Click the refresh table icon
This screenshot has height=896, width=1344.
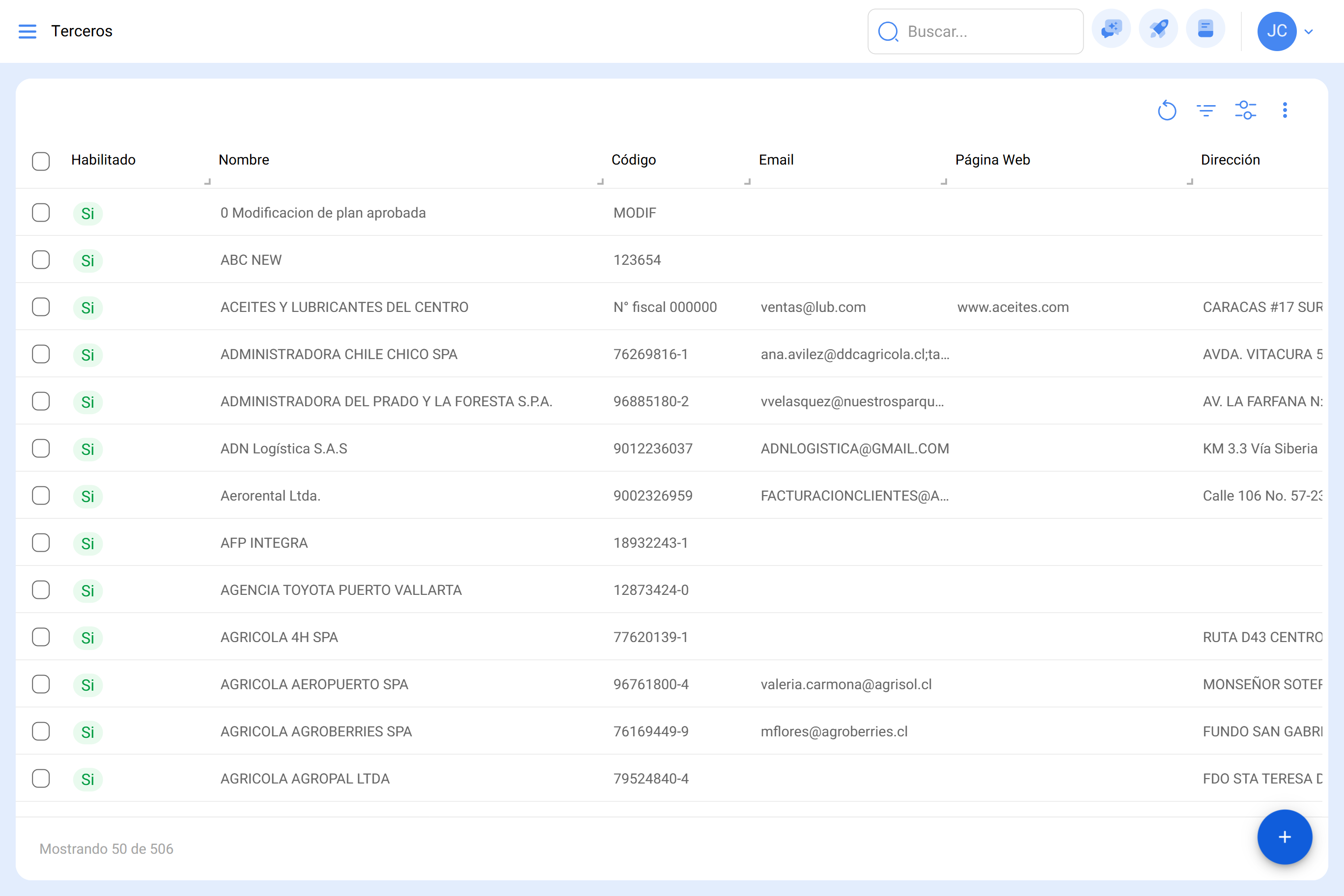pyautogui.click(x=1167, y=111)
